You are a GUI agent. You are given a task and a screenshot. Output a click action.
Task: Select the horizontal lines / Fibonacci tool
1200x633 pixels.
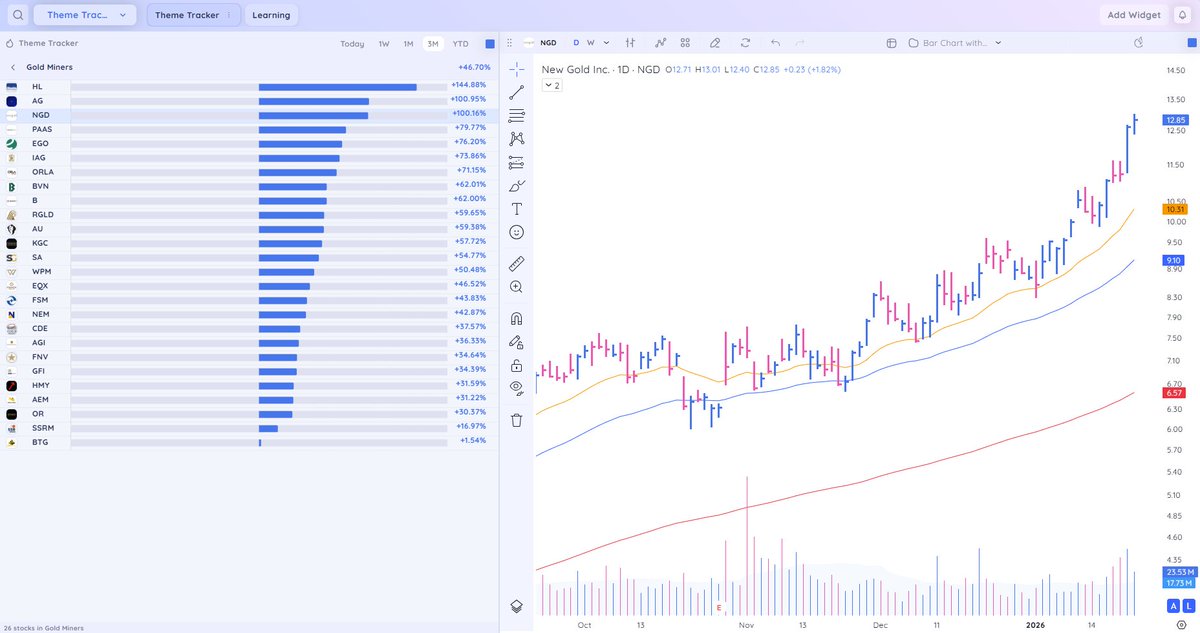pos(516,116)
